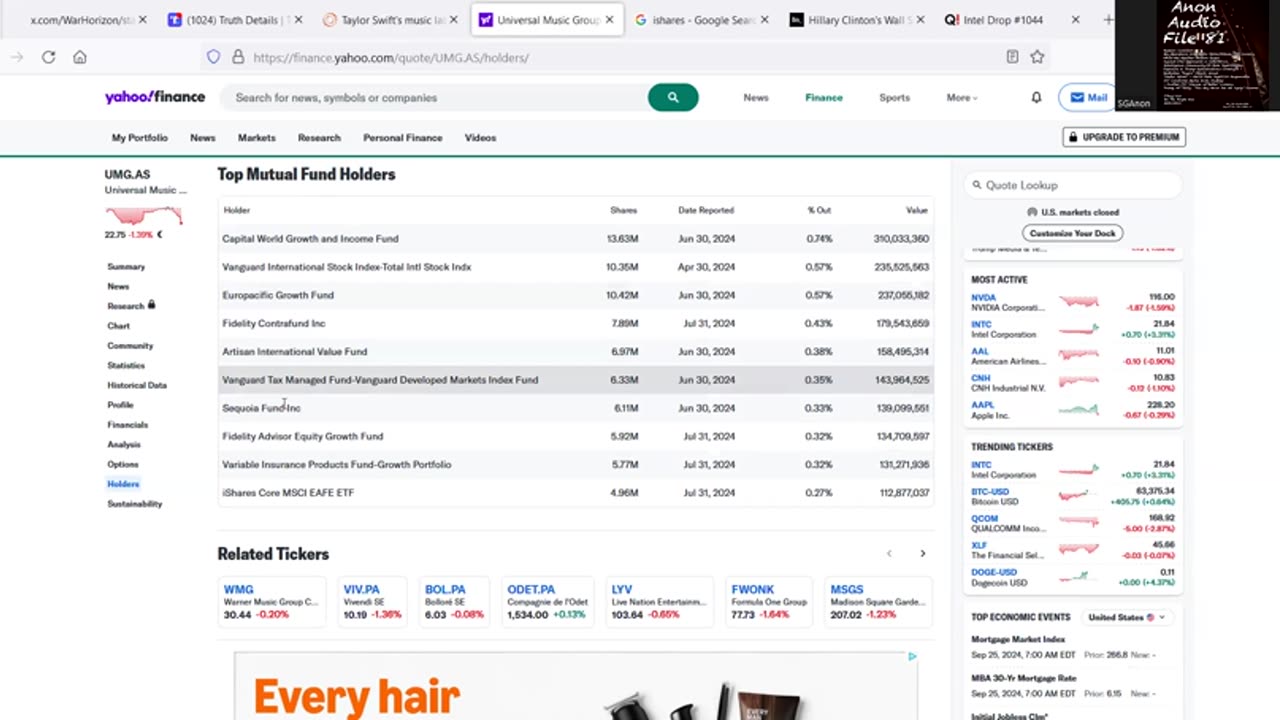Open Personal Finance menu
This screenshot has width=1280, height=720.
coord(403,138)
